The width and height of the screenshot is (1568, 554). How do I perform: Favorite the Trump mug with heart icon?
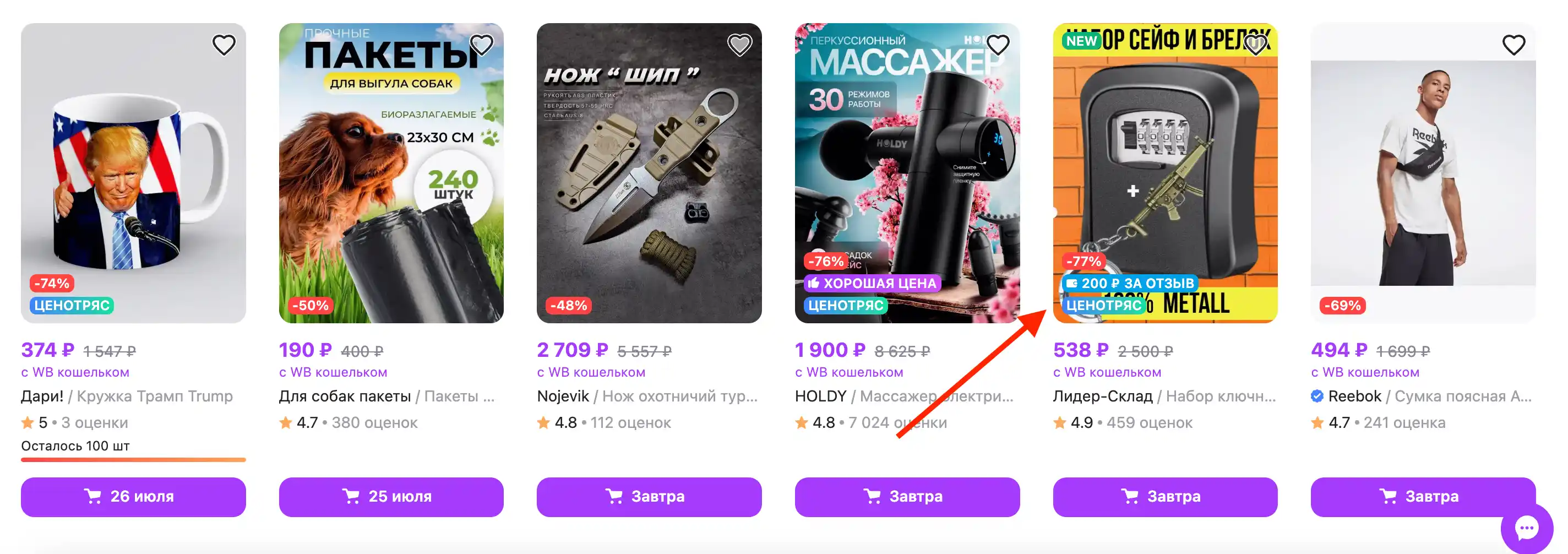point(224,45)
